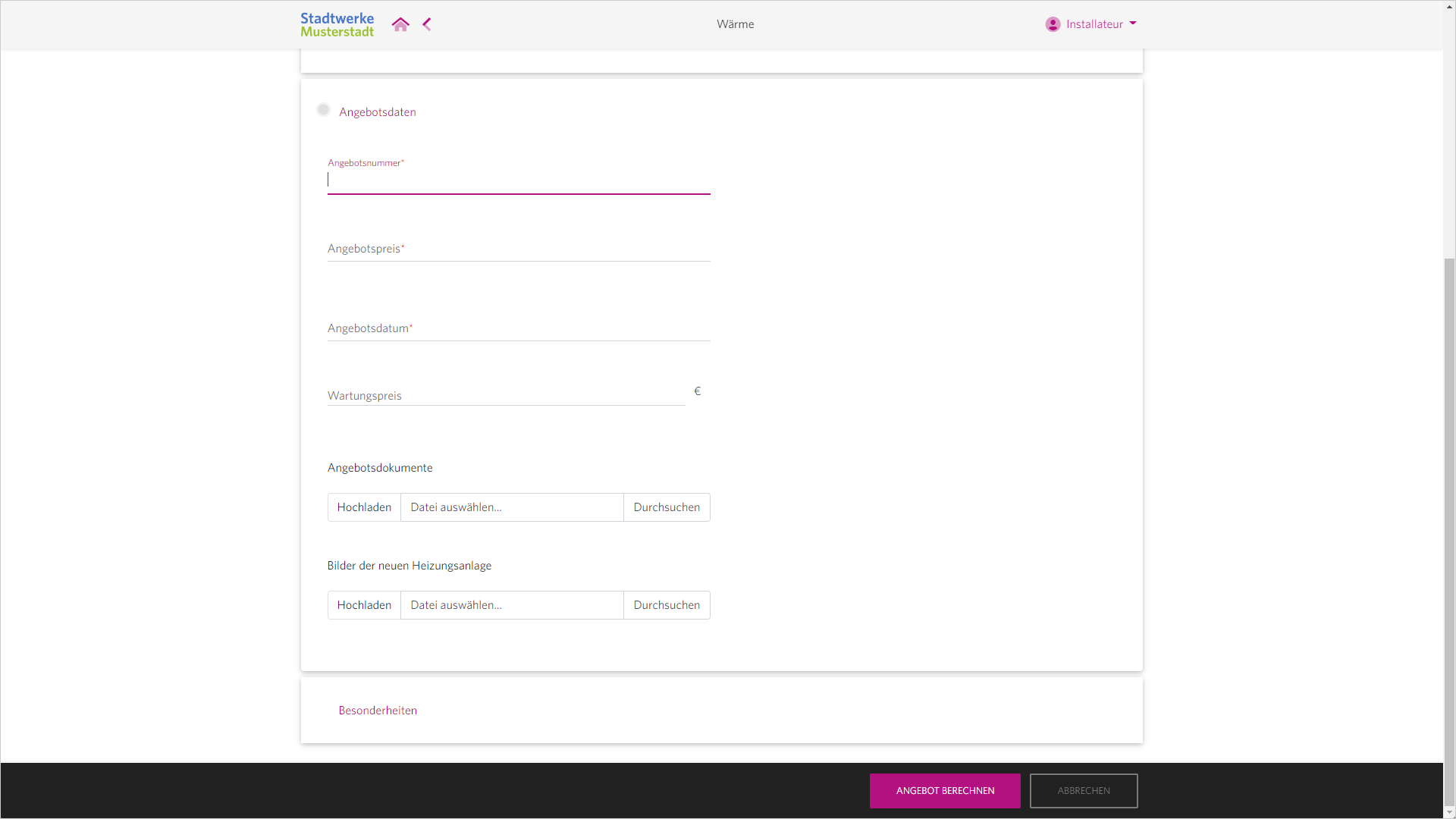Expand the Besonderheiten section
The image size is (1456, 819).
378,711
